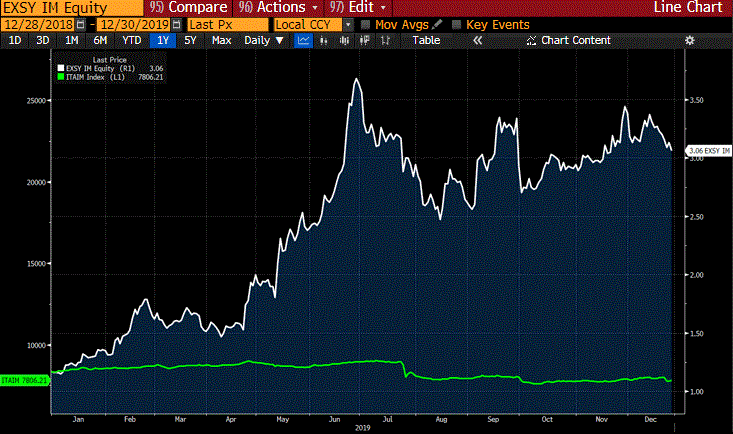Viewport: 733px width, 434px height.
Task: Switch to Table view
Action: point(426,41)
